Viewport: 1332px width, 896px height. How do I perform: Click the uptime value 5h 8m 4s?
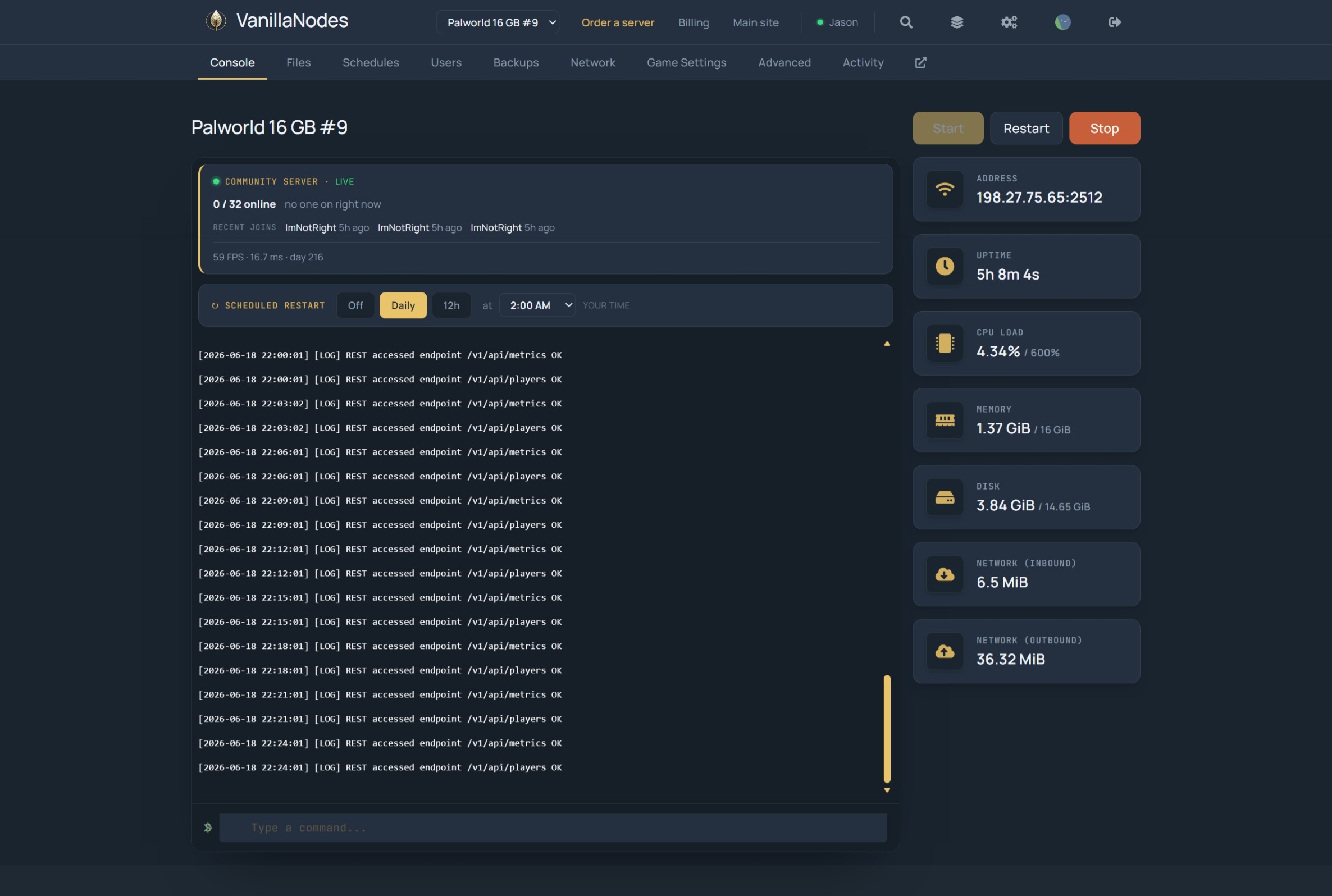point(1007,275)
